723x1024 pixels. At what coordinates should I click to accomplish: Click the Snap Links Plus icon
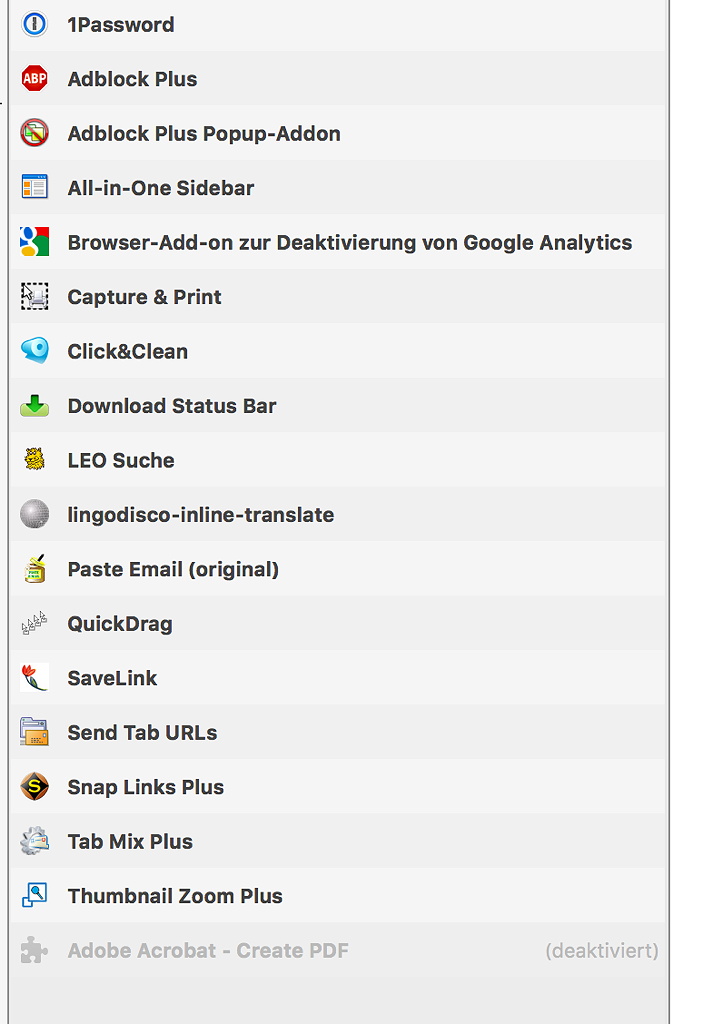tap(34, 787)
